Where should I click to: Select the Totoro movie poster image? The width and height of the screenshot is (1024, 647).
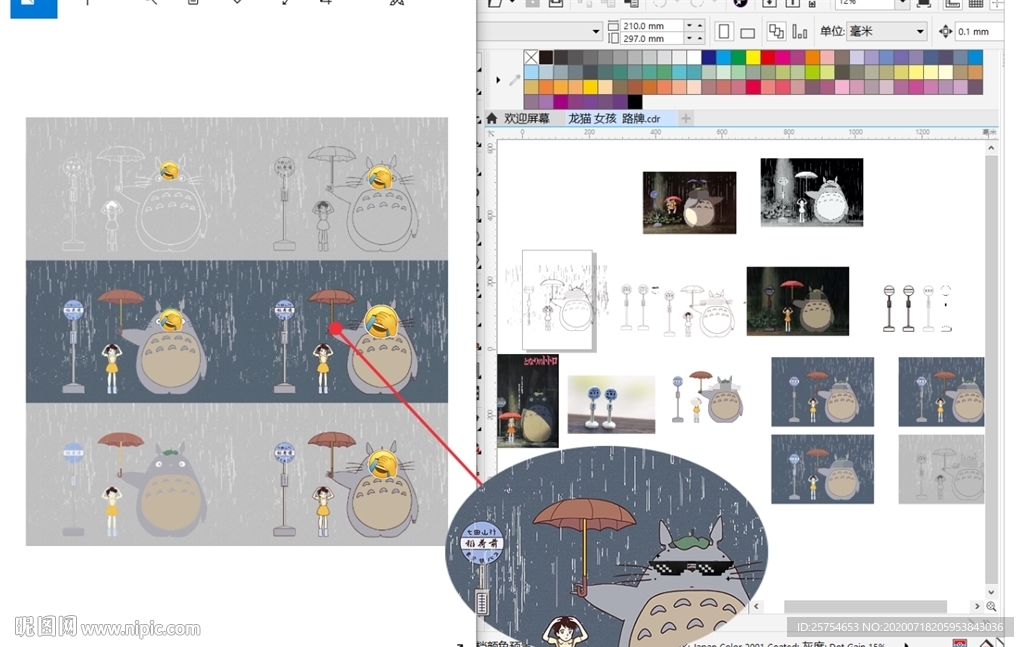(528, 401)
